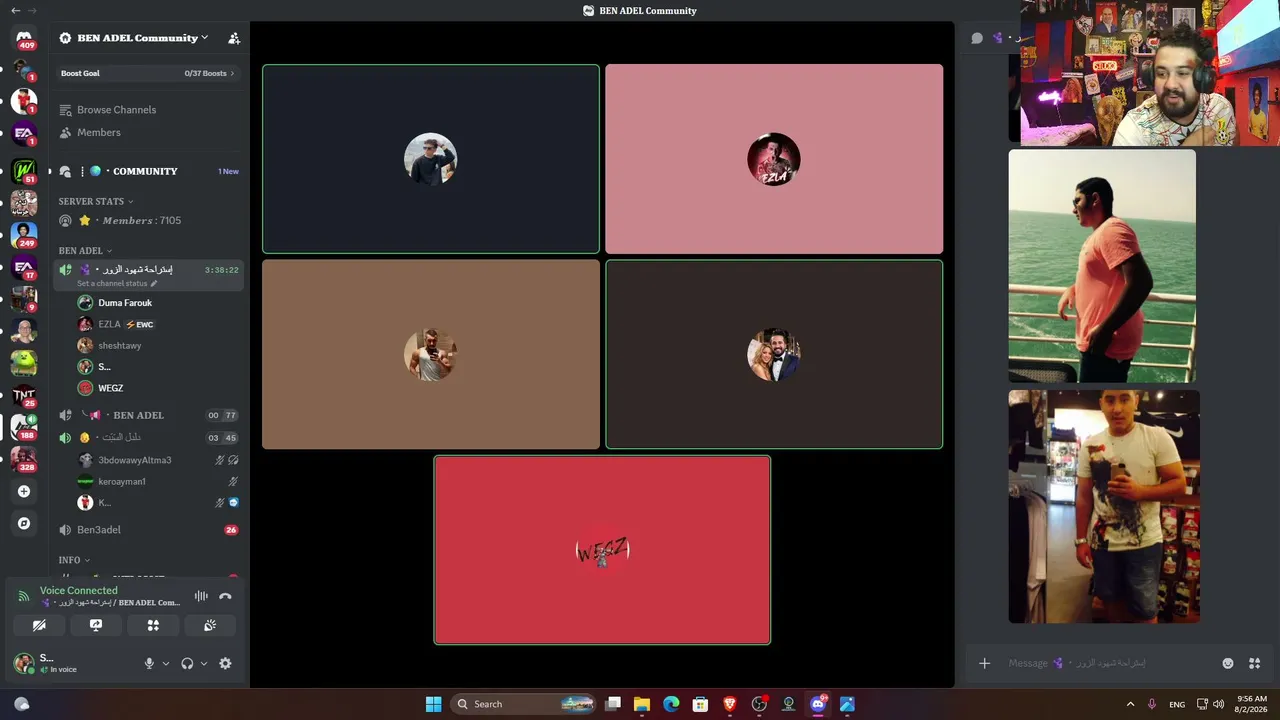The image size is (1280, 720).
Task: Click Set a channel status
Action: point(117,283)
